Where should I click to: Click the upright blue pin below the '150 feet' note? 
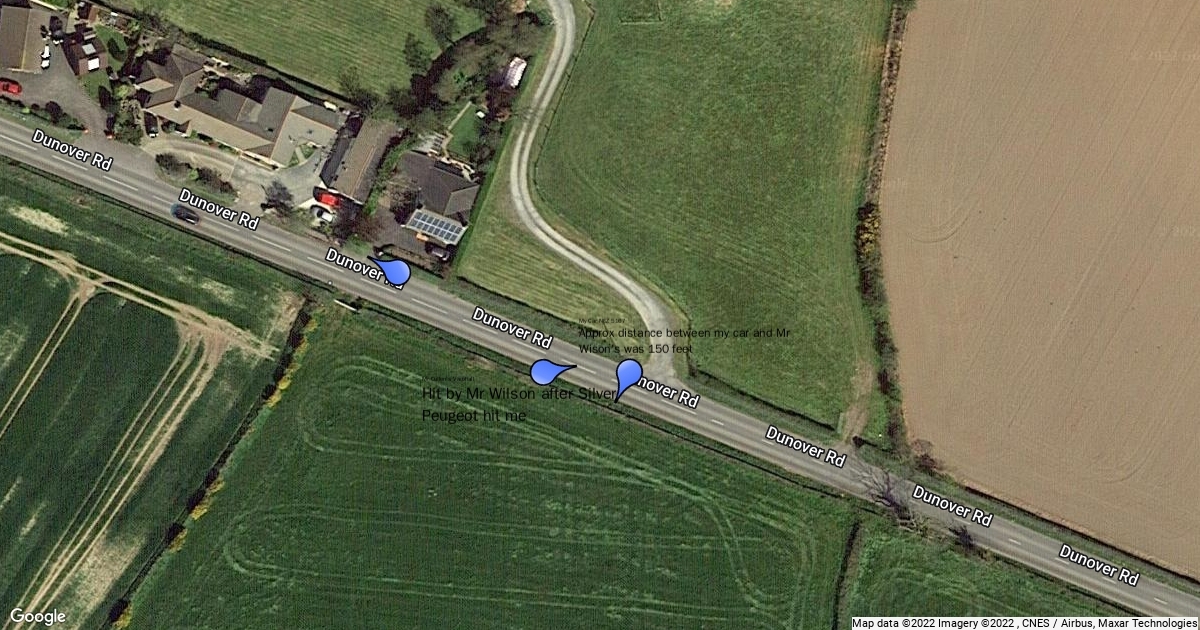click(x=627, y=379)
